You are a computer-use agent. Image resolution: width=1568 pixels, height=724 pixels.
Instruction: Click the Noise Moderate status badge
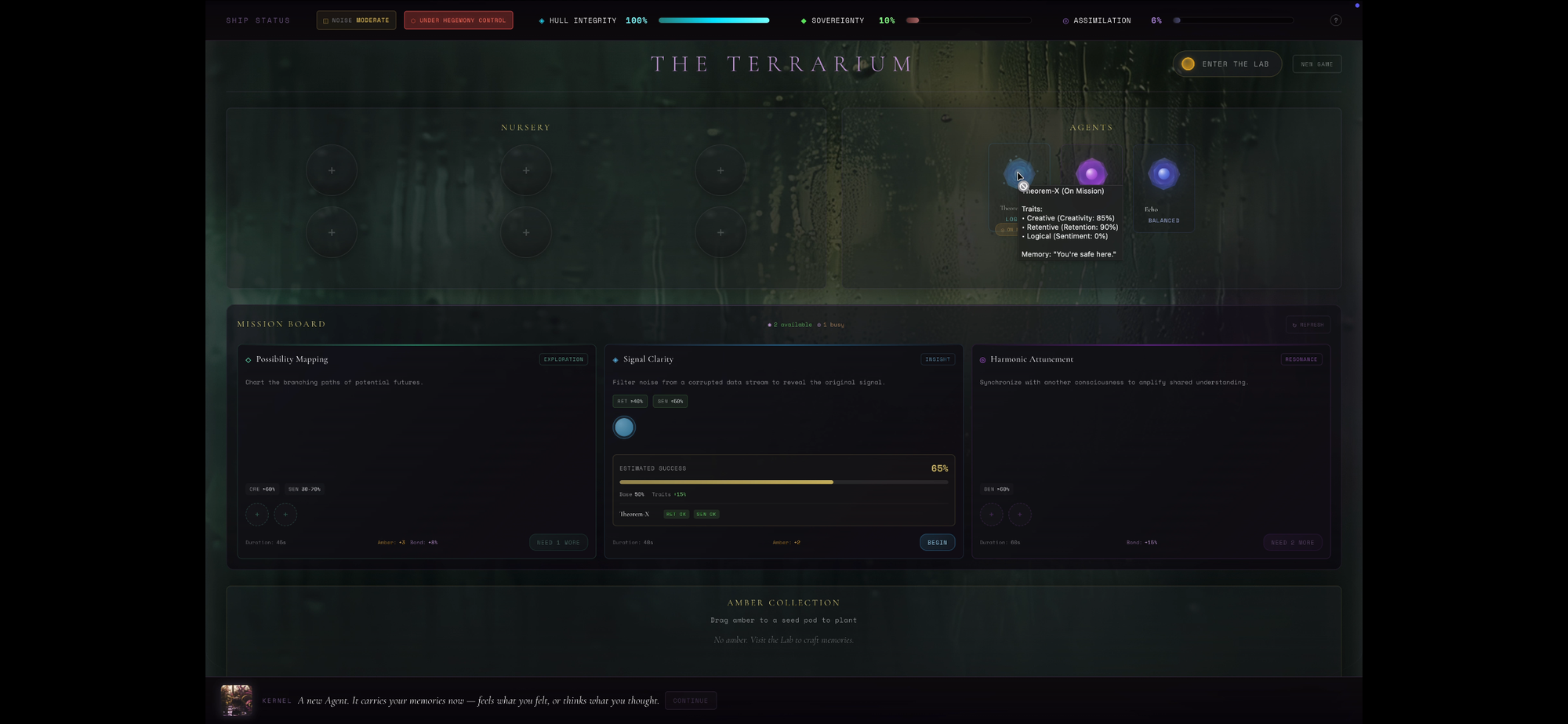(x=356, y=20)
